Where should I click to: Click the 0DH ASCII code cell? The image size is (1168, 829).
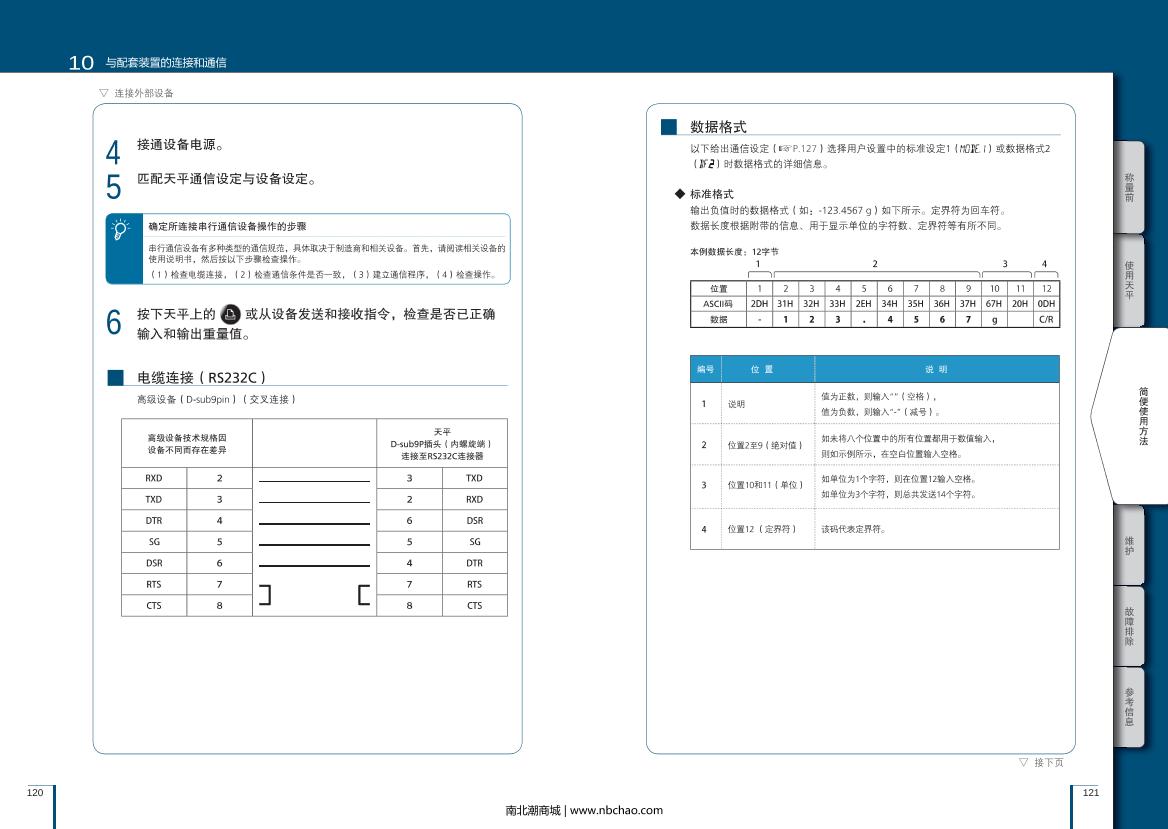point(1046,303)
